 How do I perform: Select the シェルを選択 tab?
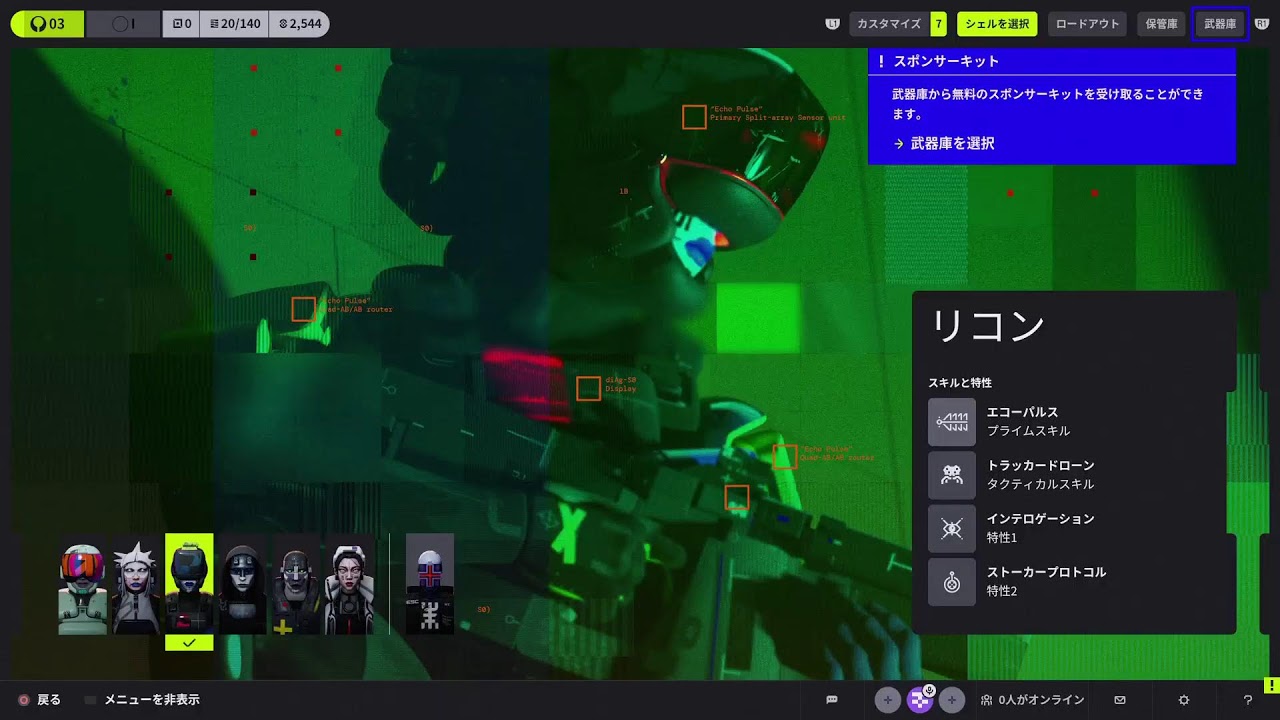(x=997, y=24)
